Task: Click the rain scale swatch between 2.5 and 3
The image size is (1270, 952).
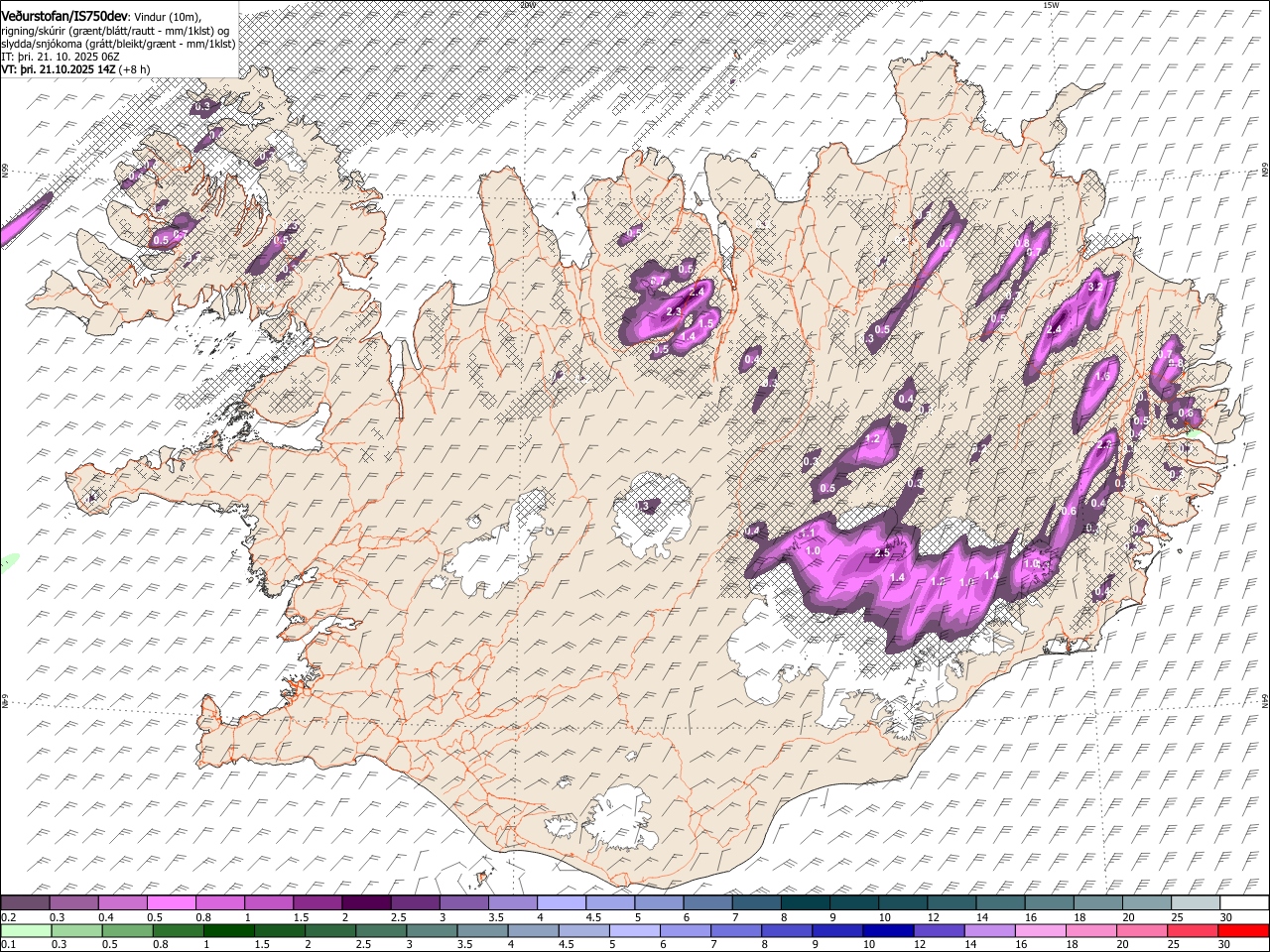Action: (382, 930)
